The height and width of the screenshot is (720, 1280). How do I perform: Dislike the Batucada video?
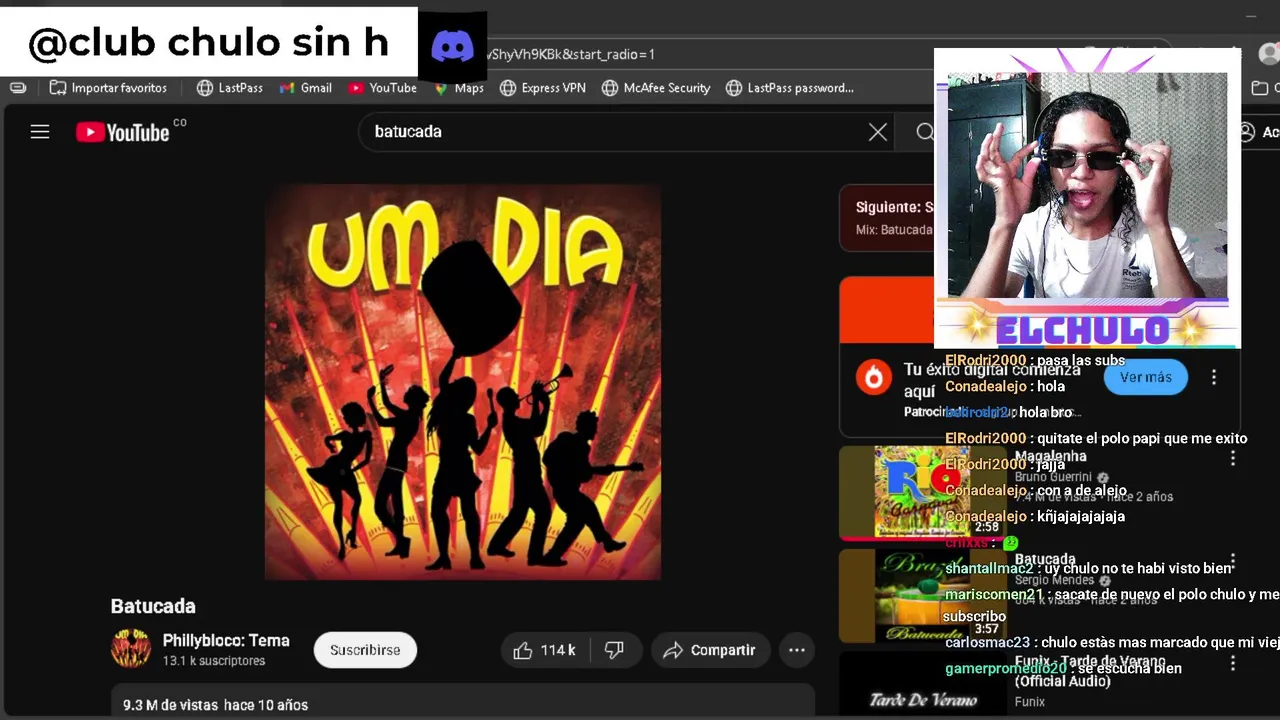coord(614,650)
